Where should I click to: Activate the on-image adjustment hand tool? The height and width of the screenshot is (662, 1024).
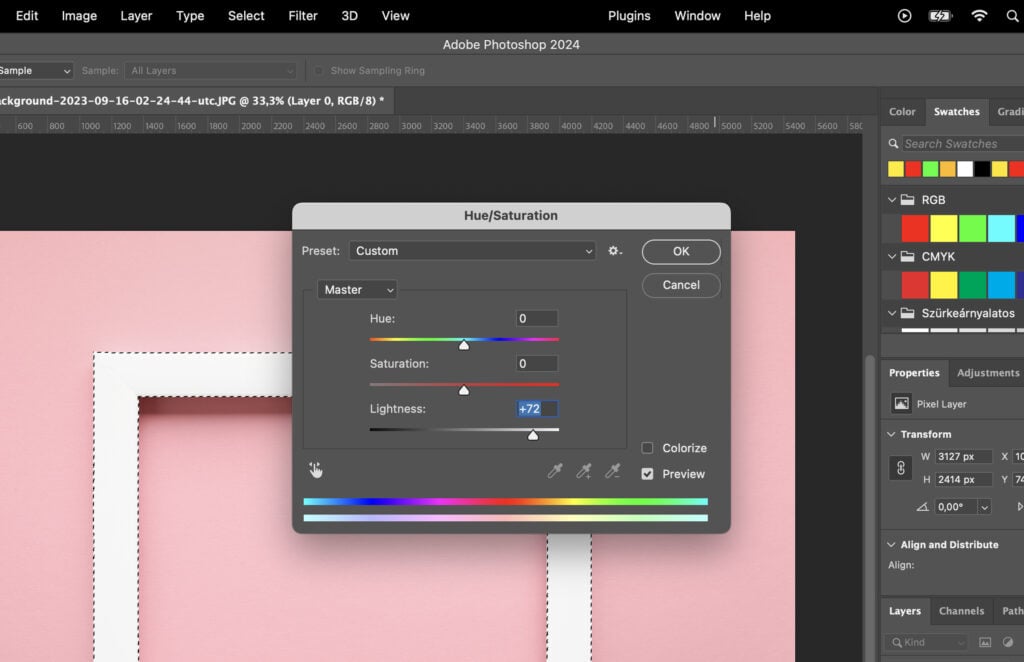tap(315, 469)
